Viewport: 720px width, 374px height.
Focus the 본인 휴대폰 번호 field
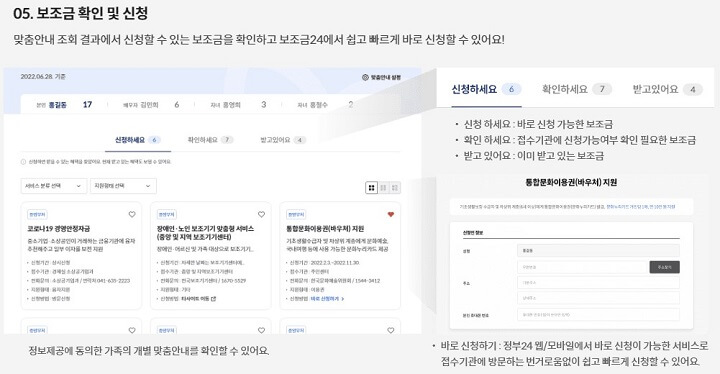pos(598,315)
